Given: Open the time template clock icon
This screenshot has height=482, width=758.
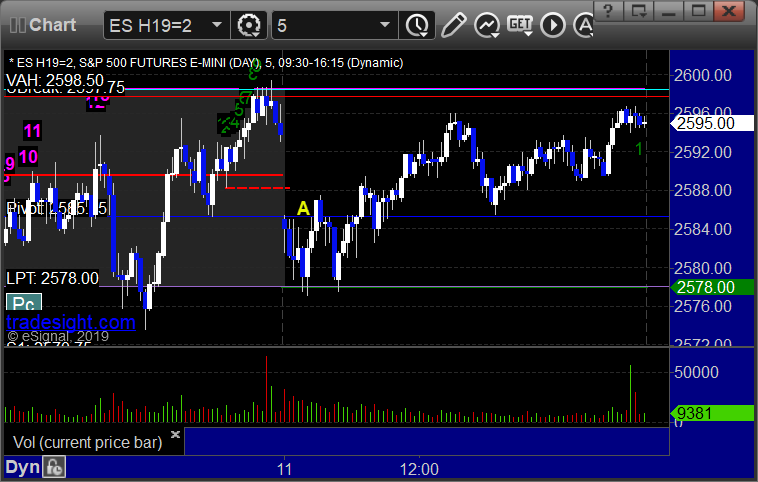Looking at the screenshot, I should pos(417,25).
